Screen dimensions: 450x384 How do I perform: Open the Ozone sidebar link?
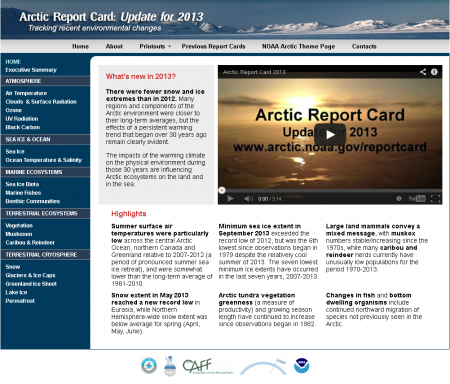14,110
